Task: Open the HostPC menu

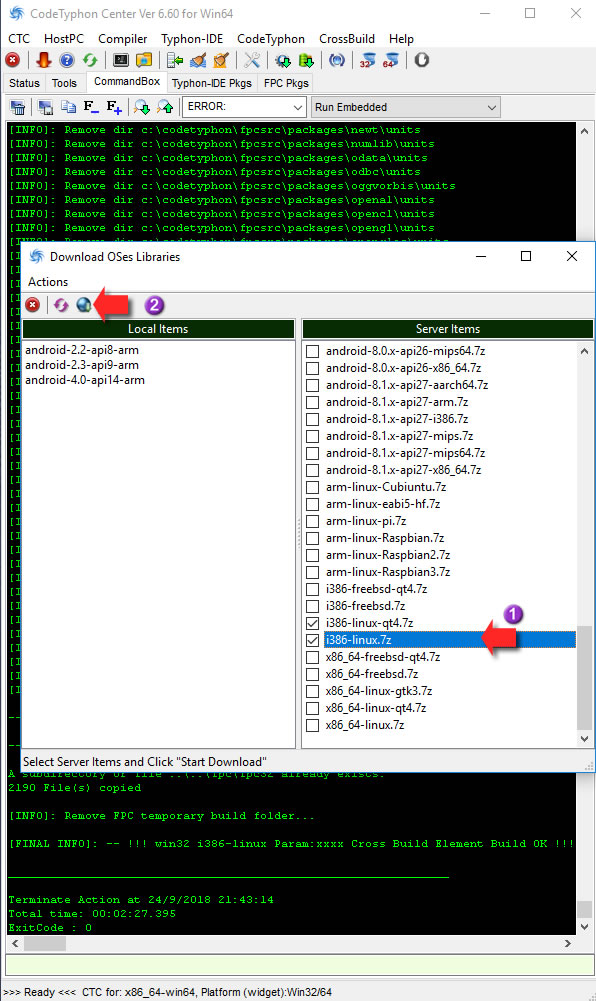Action: (x=64, y=39)
